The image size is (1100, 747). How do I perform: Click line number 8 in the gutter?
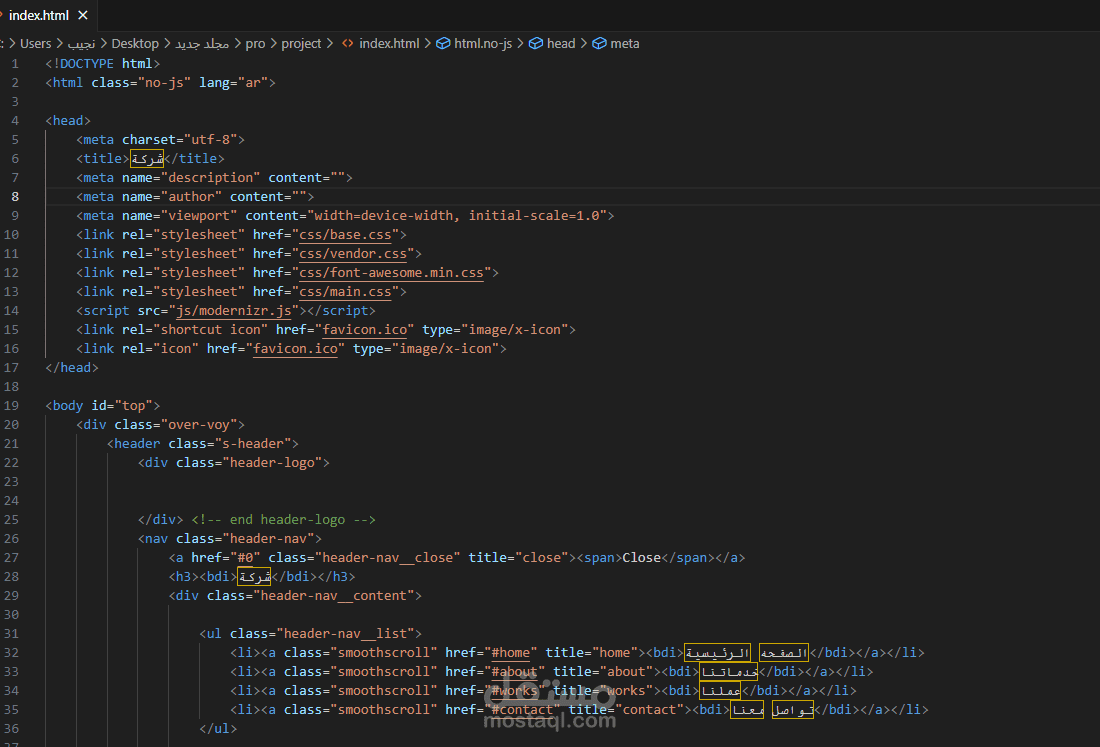click(15, 196)
